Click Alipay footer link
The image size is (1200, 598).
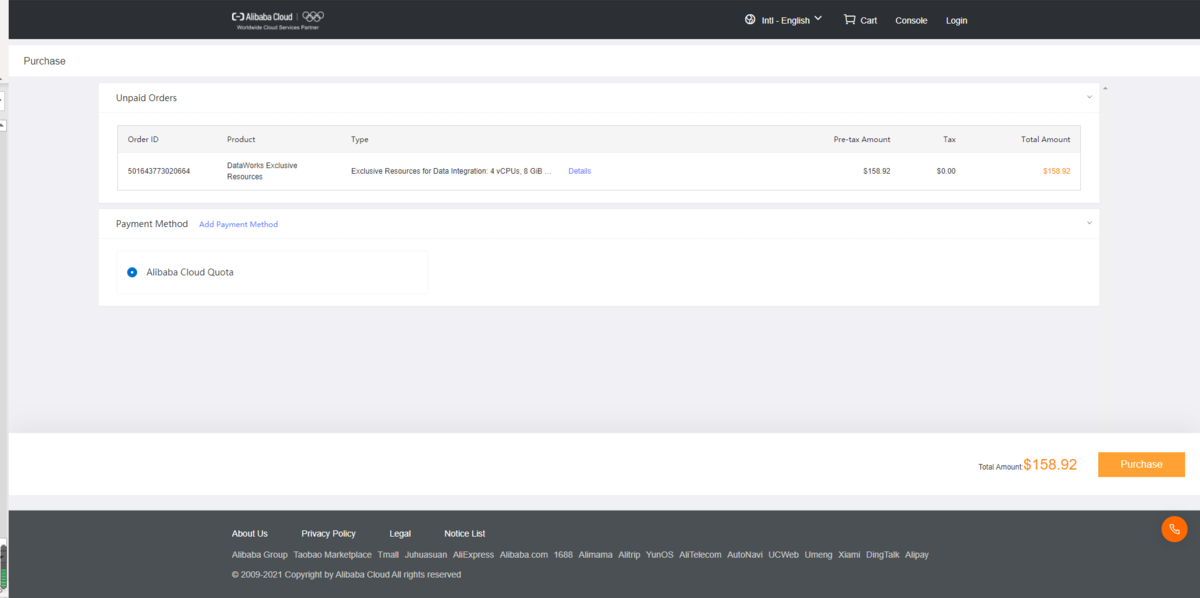[x=917, y=554]
